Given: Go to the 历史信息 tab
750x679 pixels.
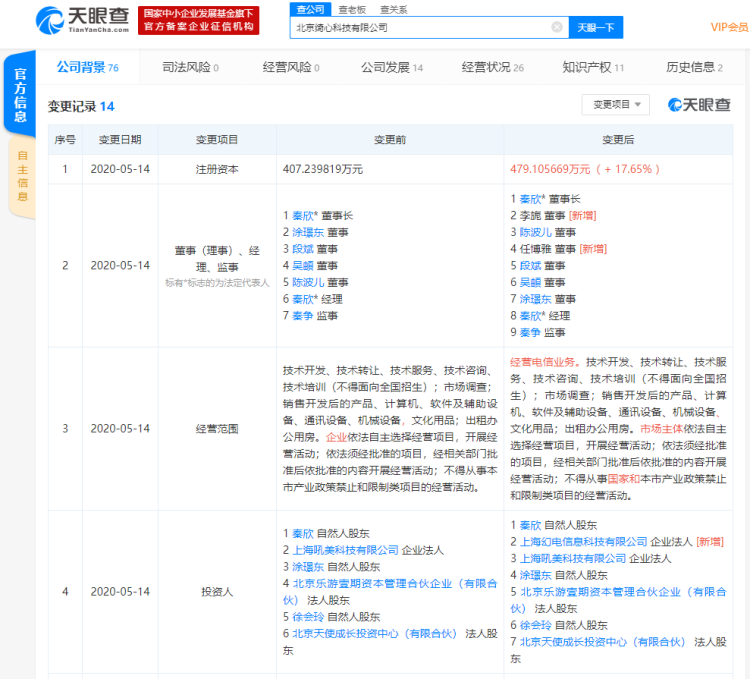Looking at the screenshot, I should pyautogui.click(x=694, y=68).
